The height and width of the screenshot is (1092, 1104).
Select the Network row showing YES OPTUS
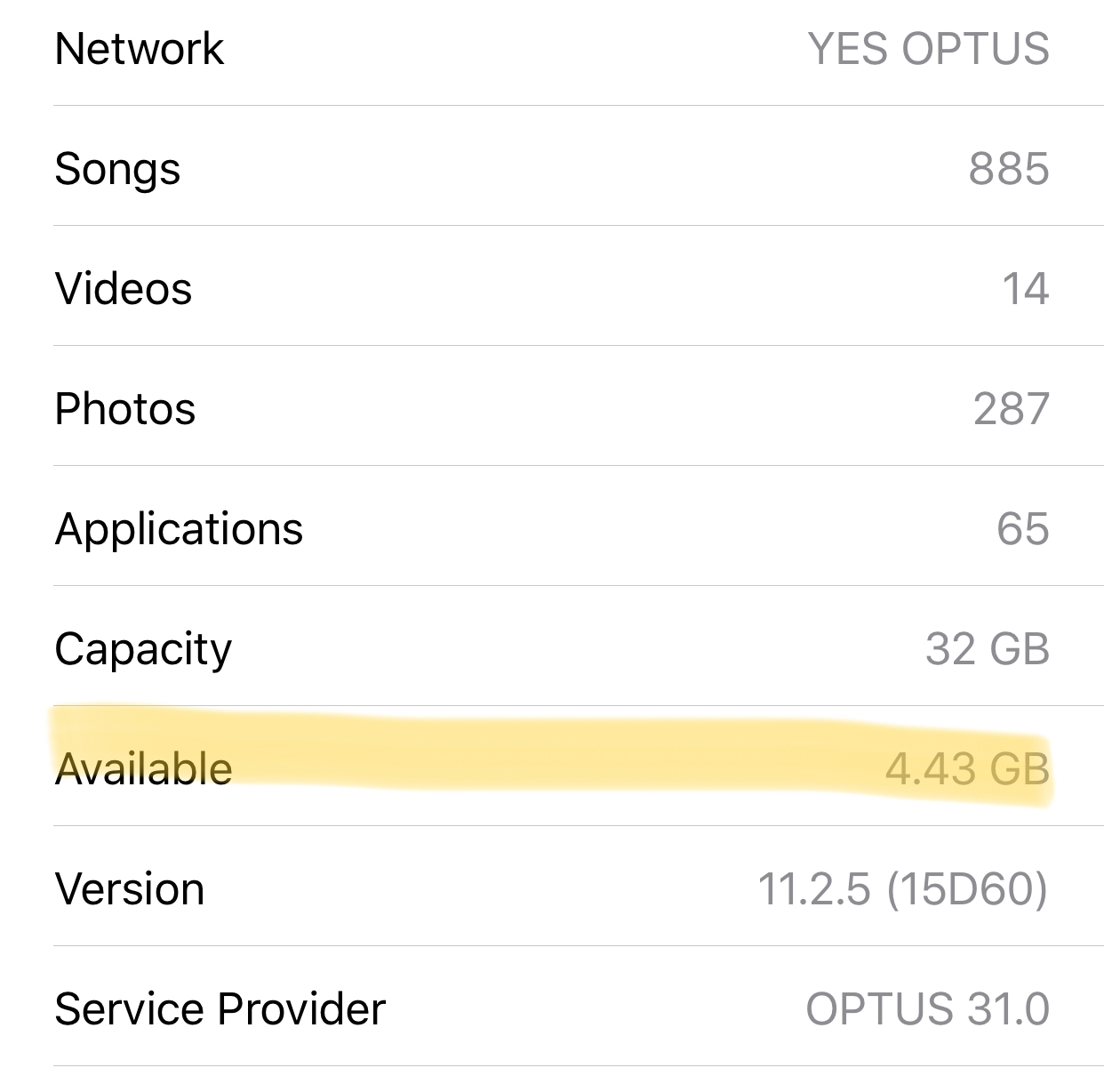552,49
